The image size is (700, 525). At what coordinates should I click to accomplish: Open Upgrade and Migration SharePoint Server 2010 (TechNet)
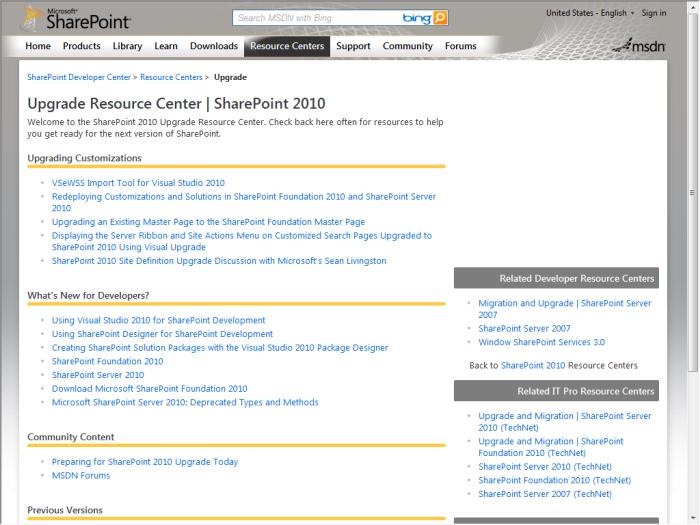click(x=565, y=421)
